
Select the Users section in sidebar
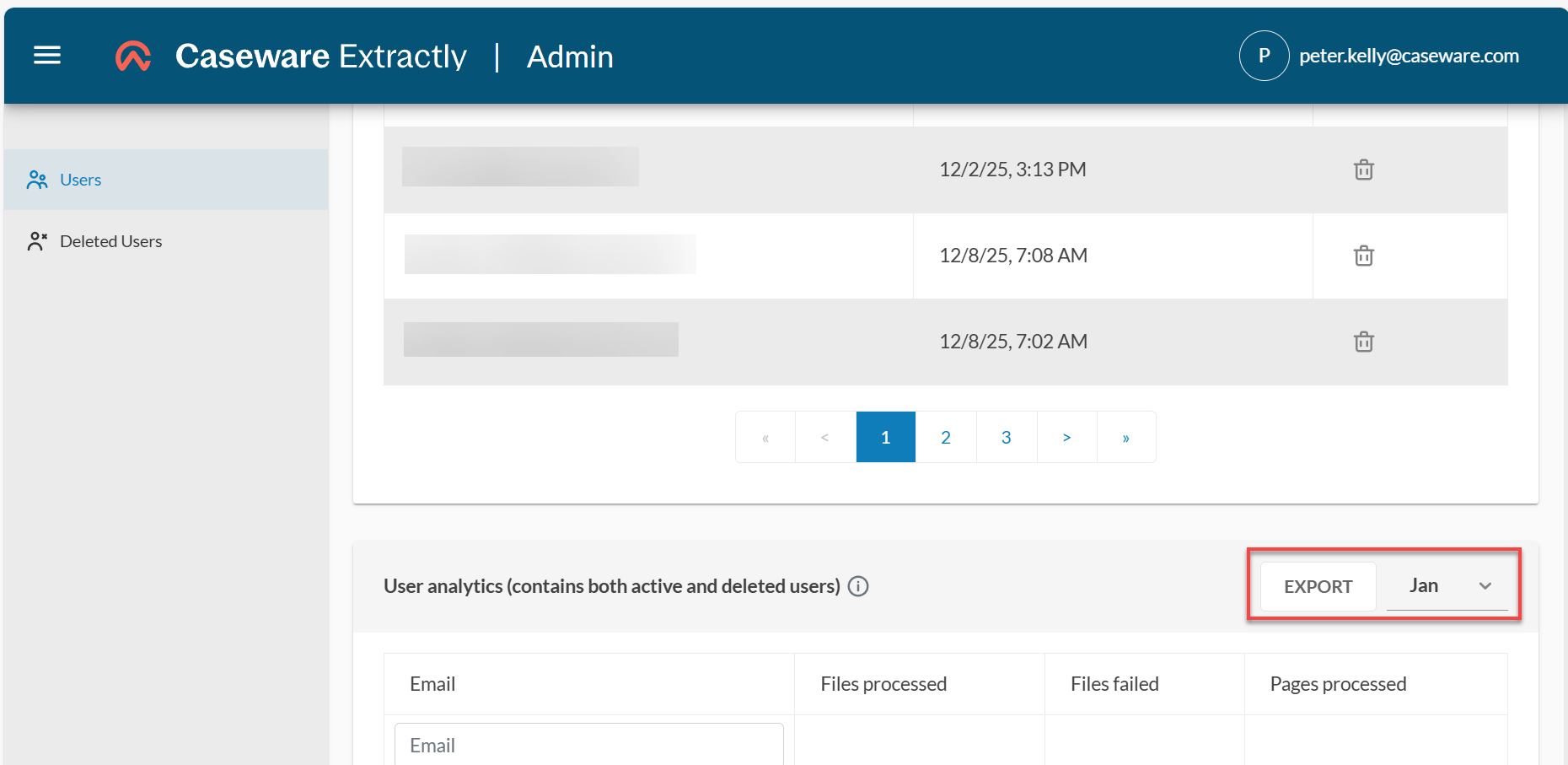point(80,179)
